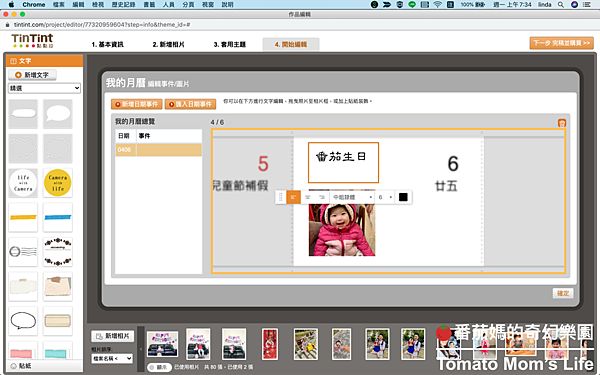Pick the outlined oval speech bubble
The width and height of the screenshot is (600, 375).
pos(23,321)
